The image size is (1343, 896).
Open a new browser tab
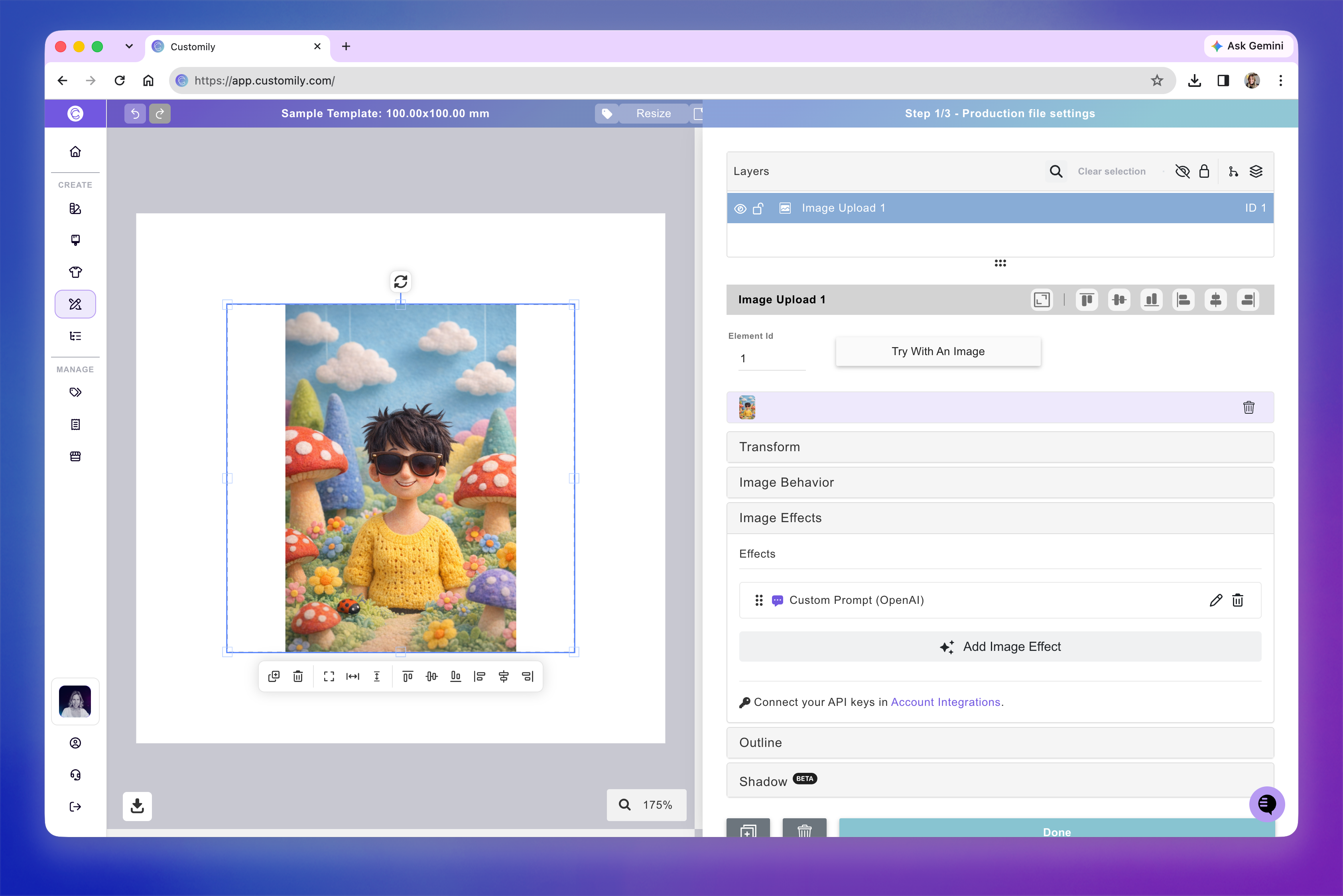(x=346, y=46)
